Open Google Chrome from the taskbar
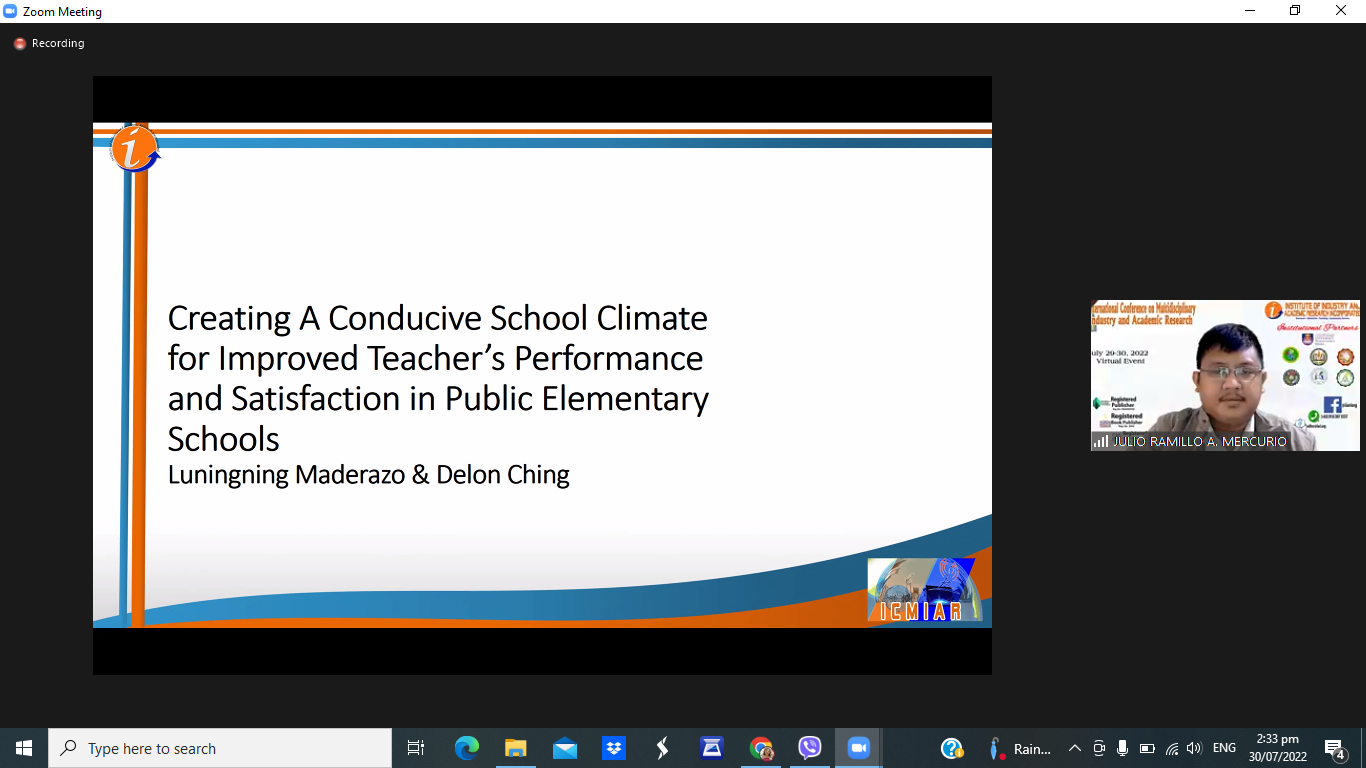Image resolution: width=1366 pixels, height=768 pixels. coord(761,748)
